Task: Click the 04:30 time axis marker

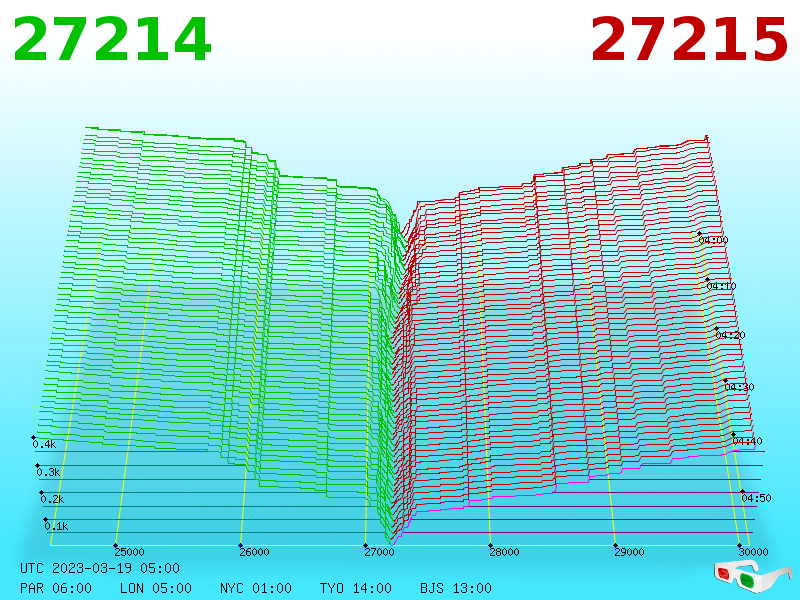Action: (x=739, y=387)
